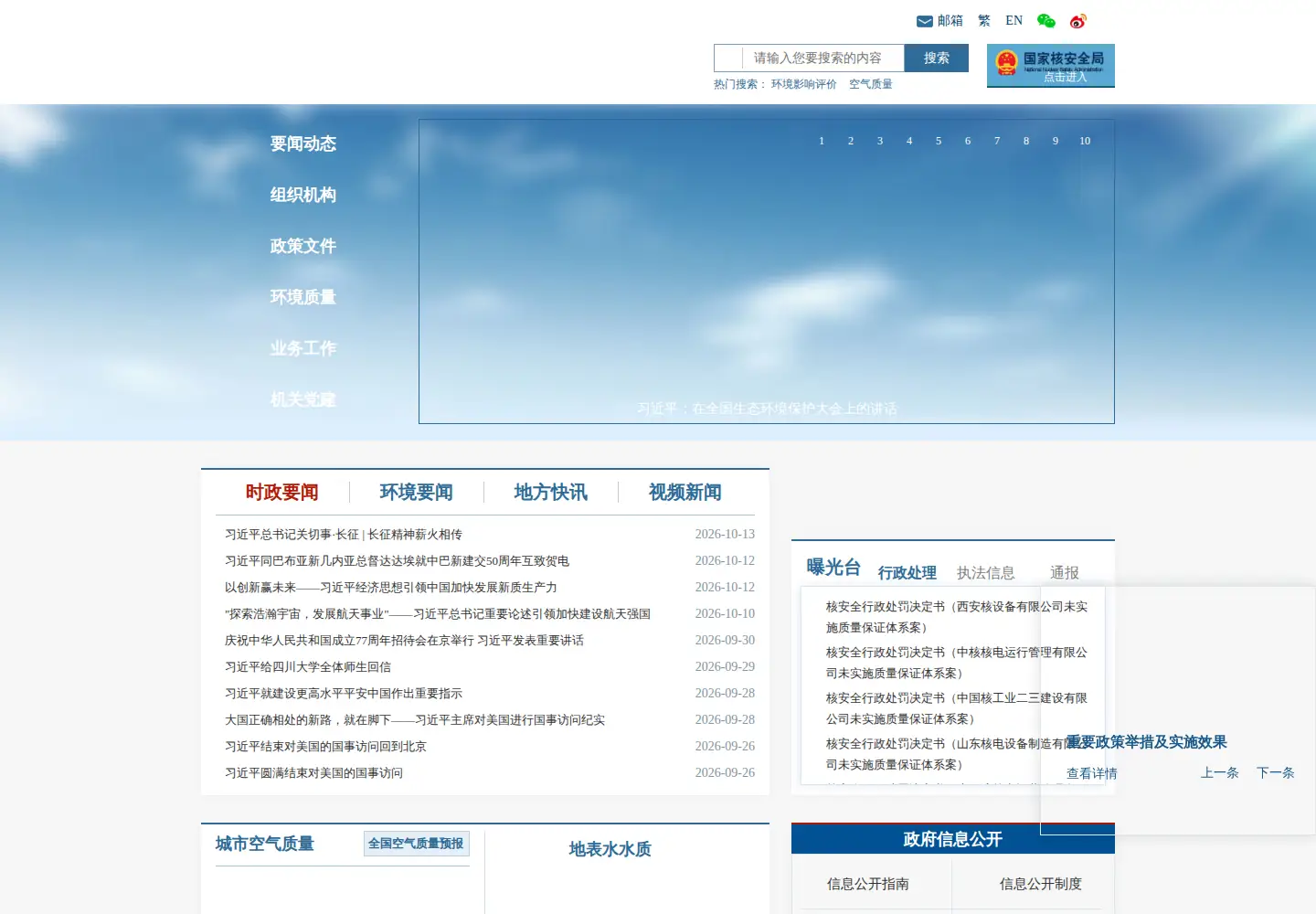The width and height of the screenshot is (1316, 914).
Task: Switch to 时政要闻 tab
Action: click(282, 493)
